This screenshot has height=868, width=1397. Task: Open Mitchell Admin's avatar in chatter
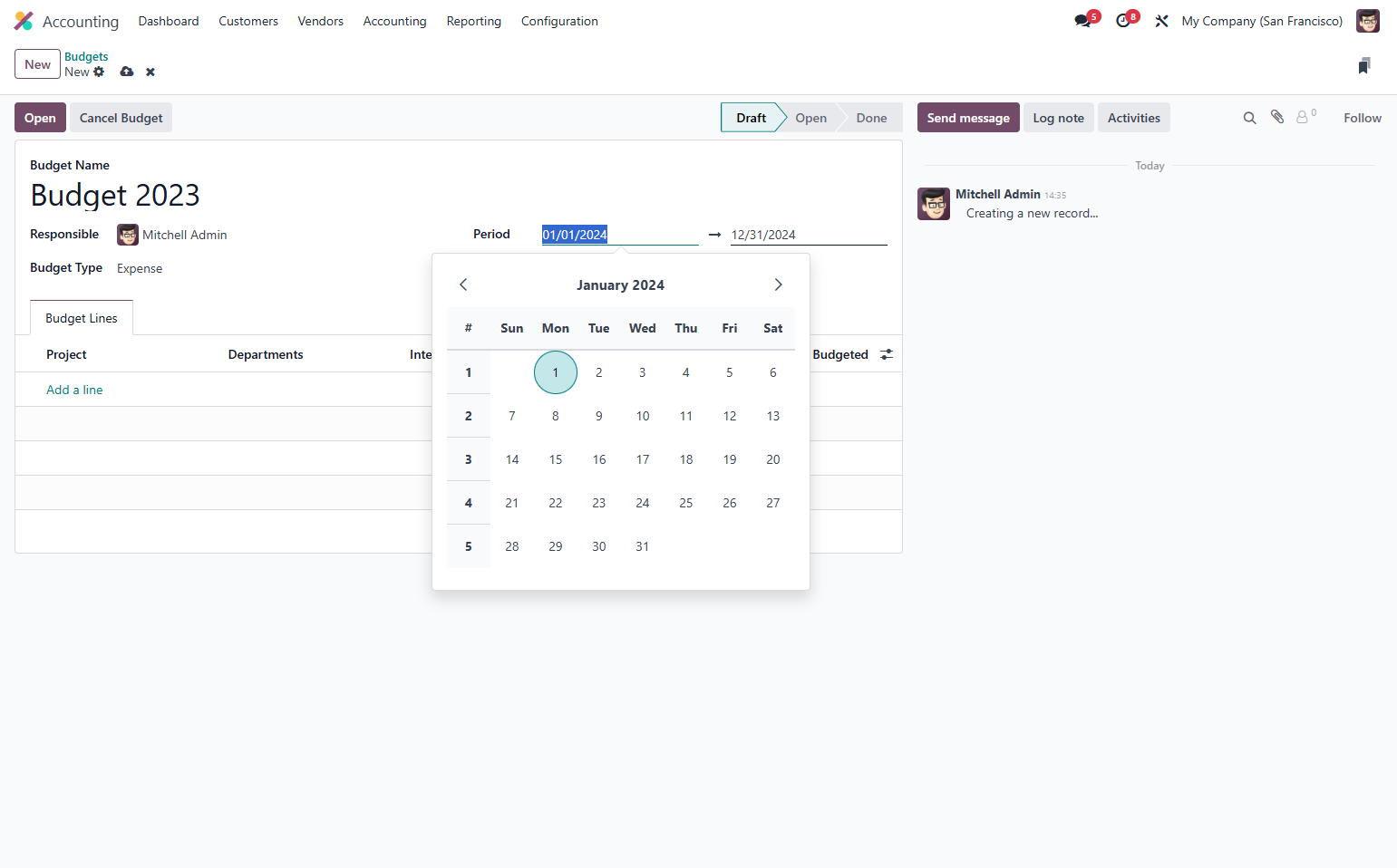(x=934, y=204)
